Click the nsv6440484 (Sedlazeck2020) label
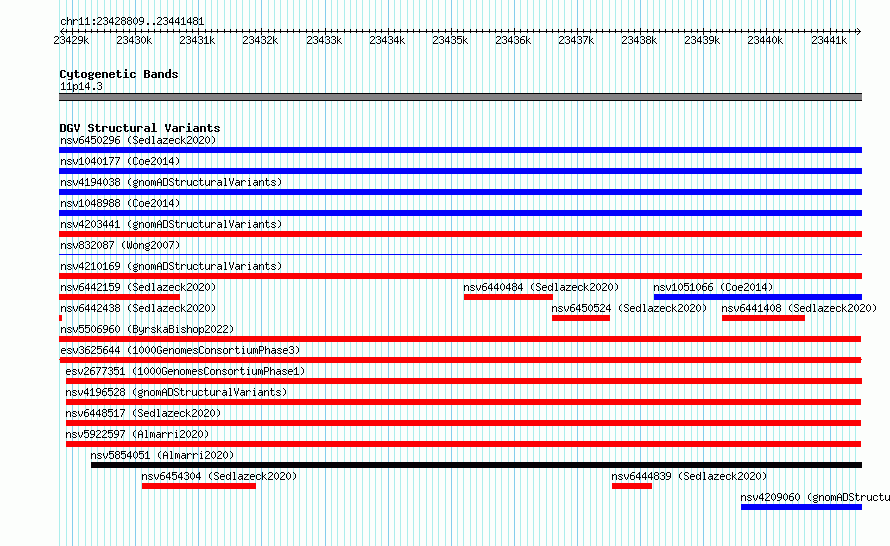This screenshot has width=890, height=546. coord(541,287)
